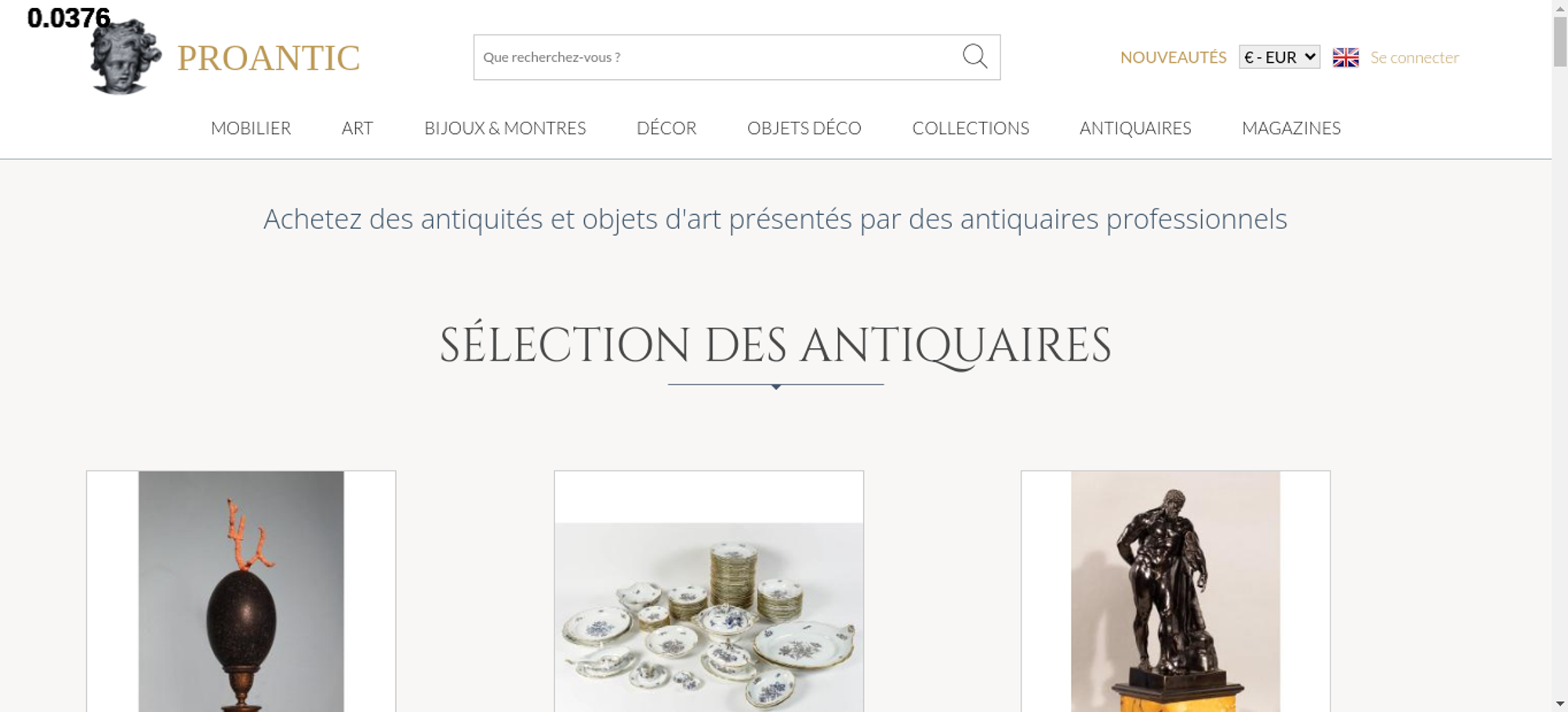The height and width of the screenshot is (712, 1568).
Task: Open the BIJOUX & MONTRES menu
Action: point(505,128)
